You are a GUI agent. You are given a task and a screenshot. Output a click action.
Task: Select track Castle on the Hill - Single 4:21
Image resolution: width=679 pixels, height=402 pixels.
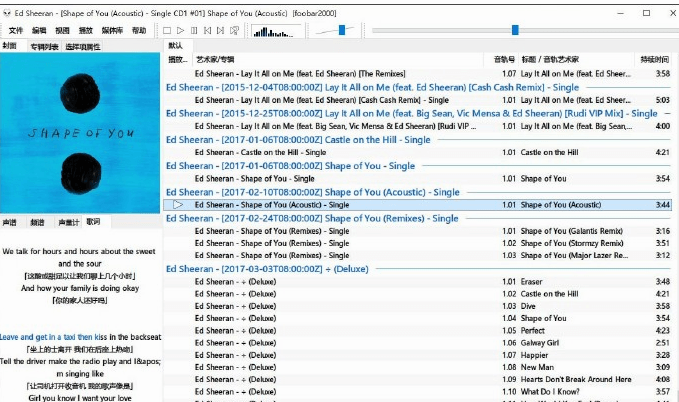(418, 152)
